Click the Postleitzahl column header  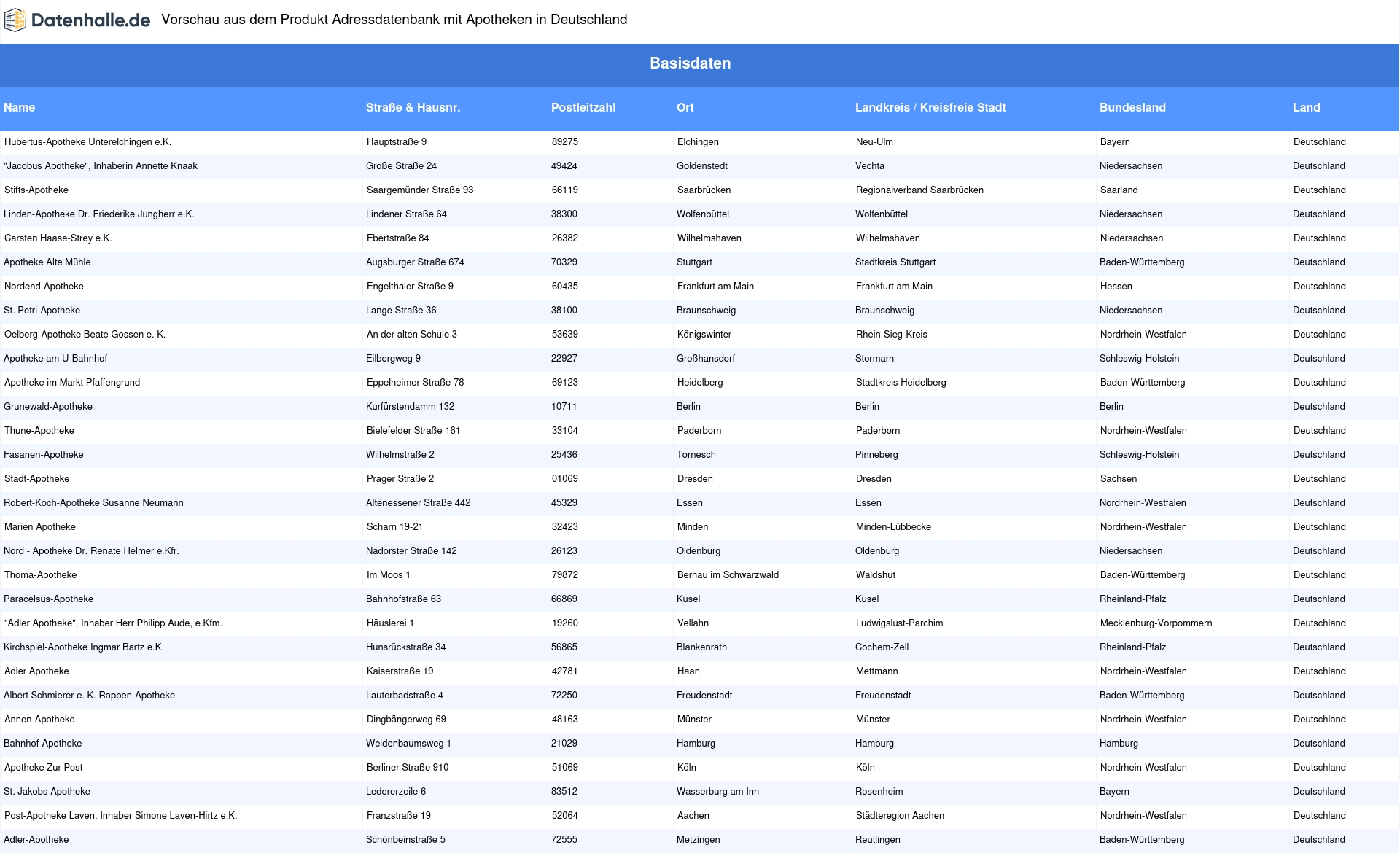click(x=583, y=107)
